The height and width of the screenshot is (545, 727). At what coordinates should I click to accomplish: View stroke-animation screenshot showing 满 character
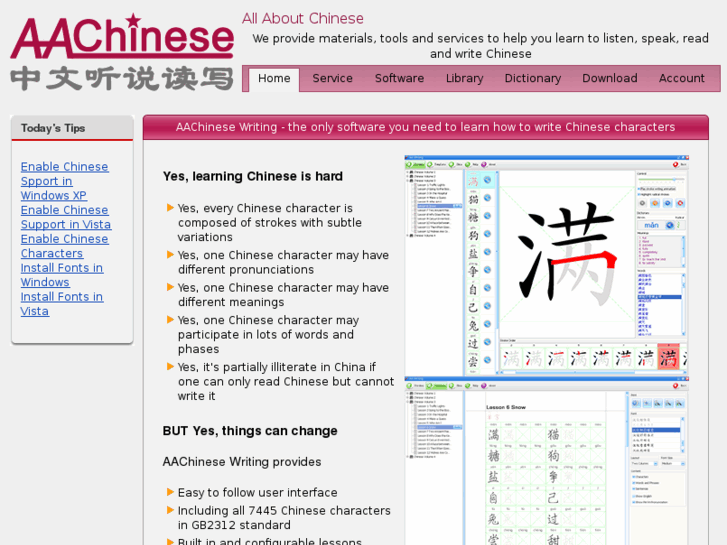(547, 265)
